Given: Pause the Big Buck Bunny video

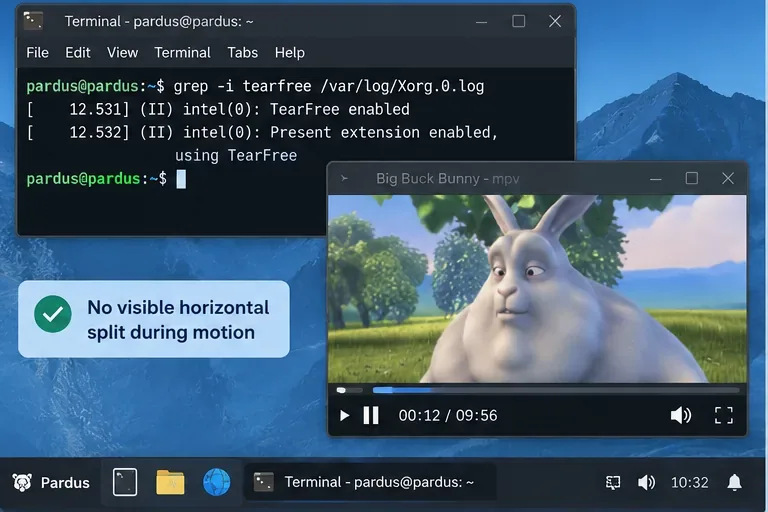Looking at the screenshot, I should tap(371, 415).
